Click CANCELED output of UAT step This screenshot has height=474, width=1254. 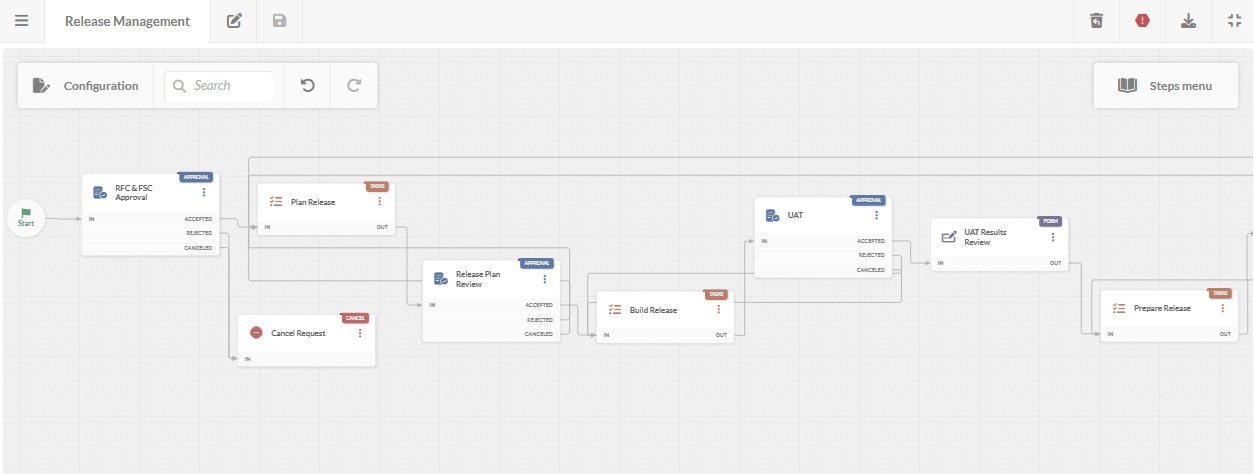click(871, 270)
